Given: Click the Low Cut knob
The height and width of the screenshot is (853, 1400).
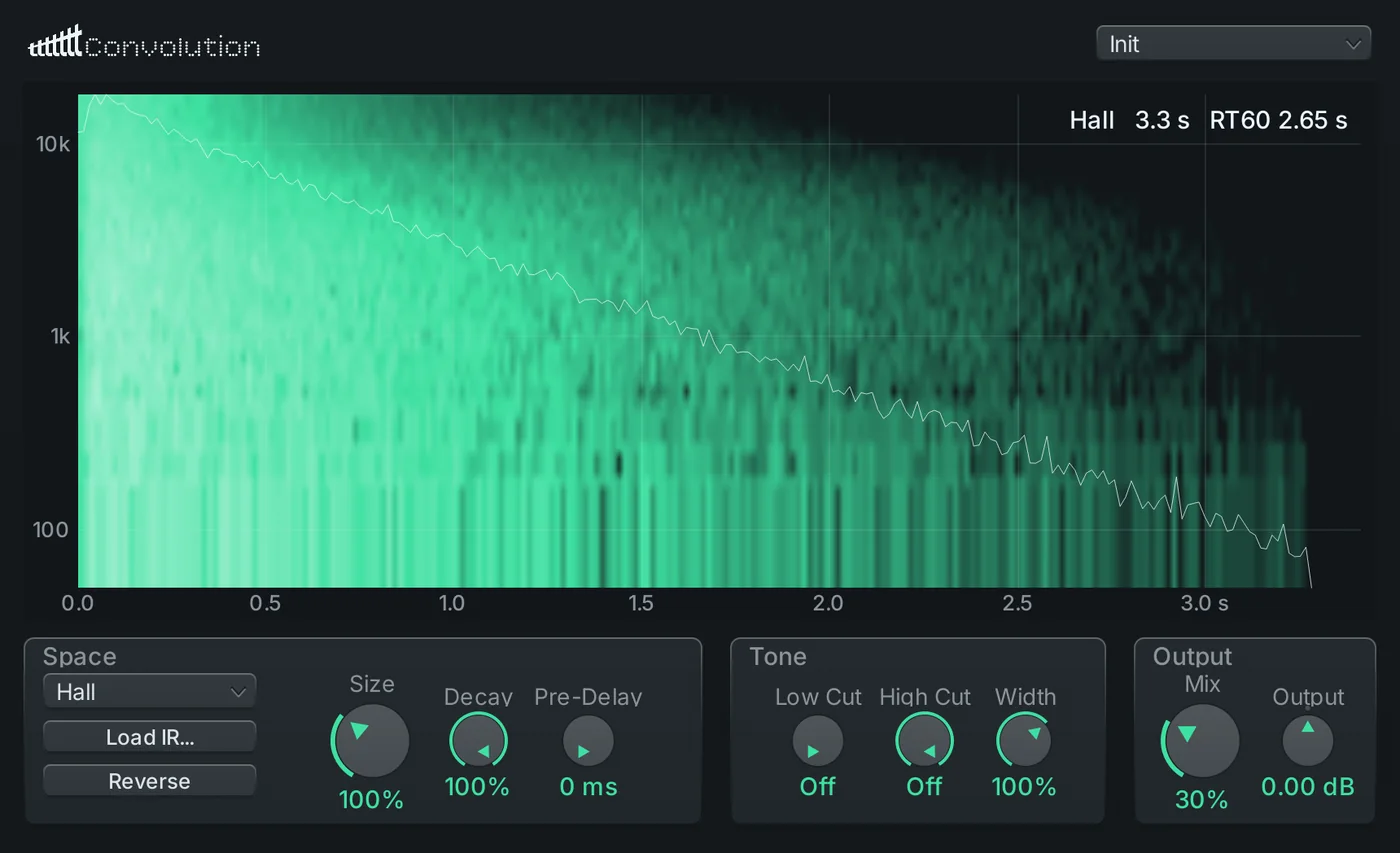Looking at the screenshot, I should (x=818, y=742).
